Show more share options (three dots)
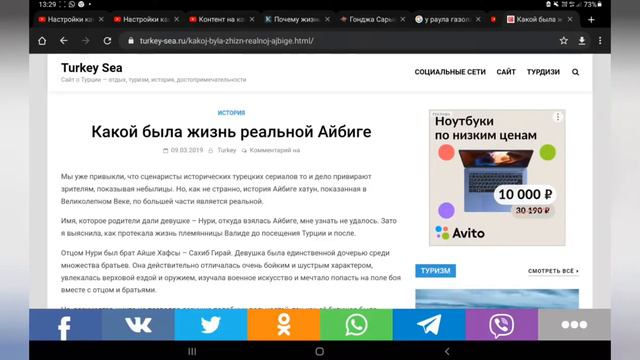This screenshot has height=360, width=640. 574,325
